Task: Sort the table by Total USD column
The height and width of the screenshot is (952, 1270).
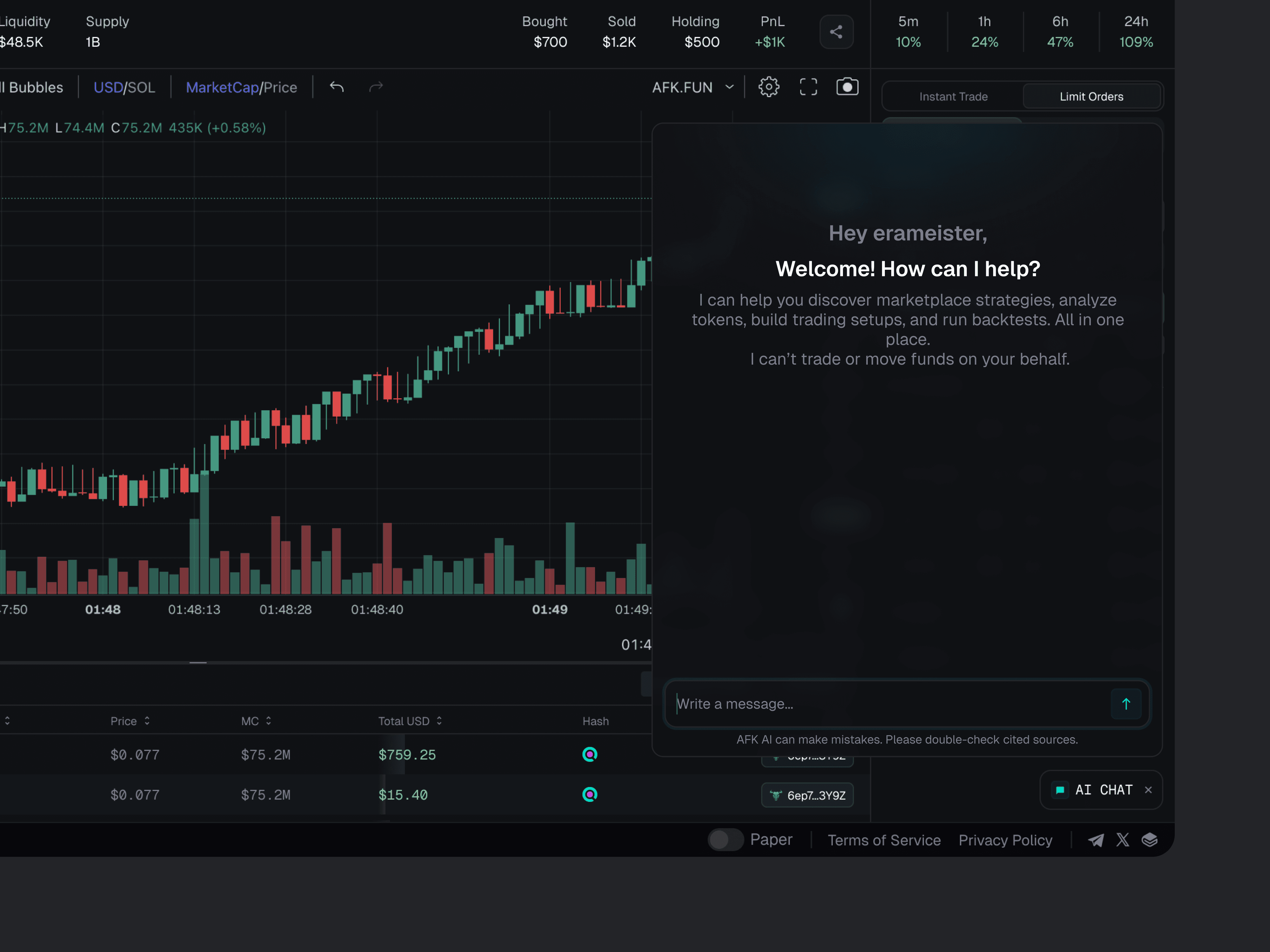Action: coord(410,721)
